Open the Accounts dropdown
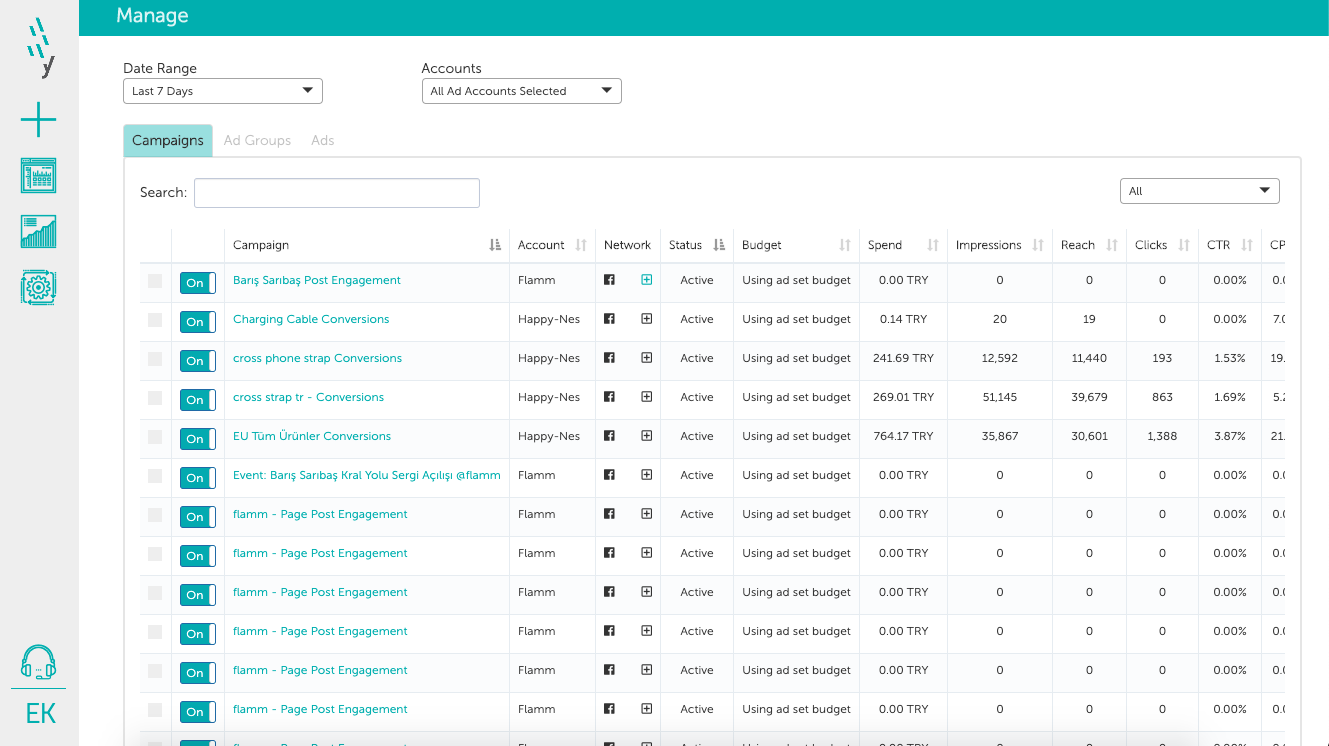Image resolution: width=1329 pixels, height=746 pixels. click(521, 91)
